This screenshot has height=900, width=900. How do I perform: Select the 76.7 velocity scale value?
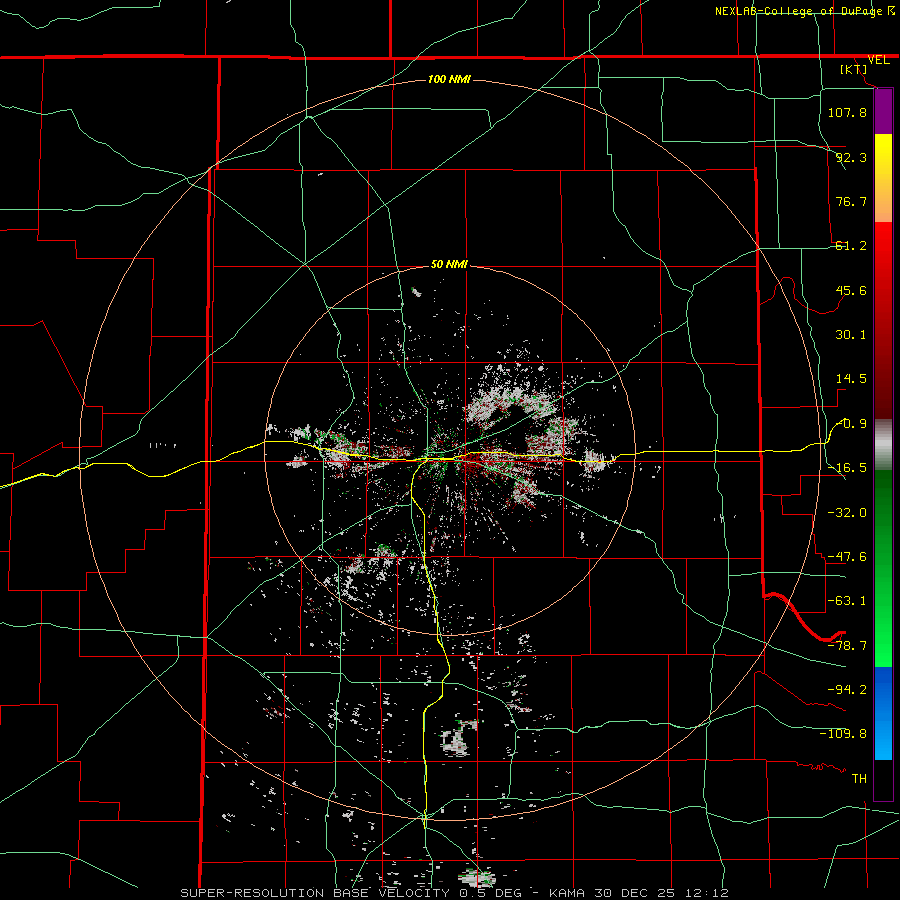(x=851, y=201)
